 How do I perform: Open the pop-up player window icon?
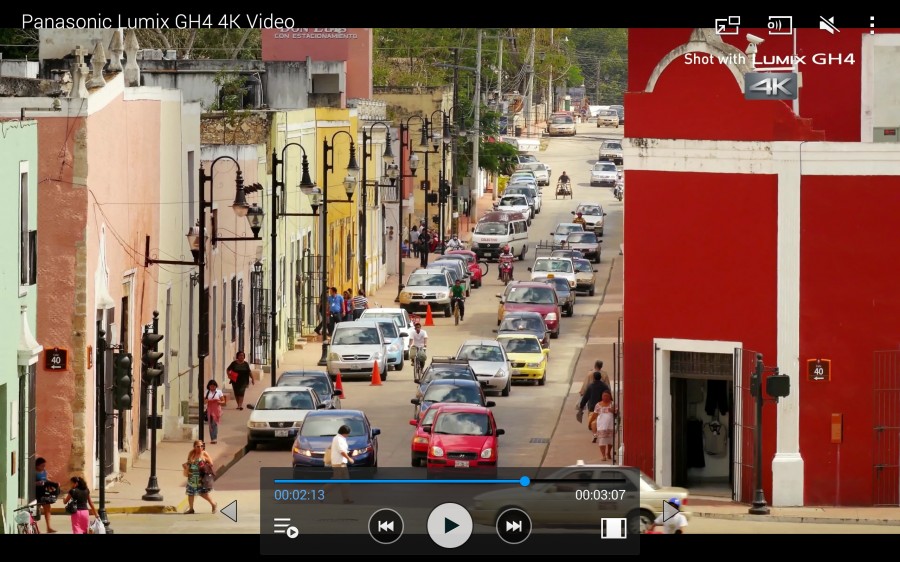coord(727,25)
